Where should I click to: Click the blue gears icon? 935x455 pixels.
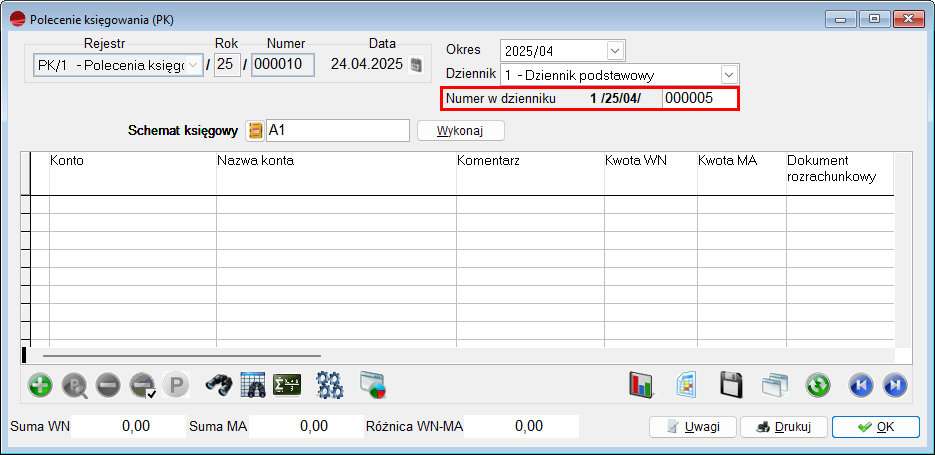tap(329, 385)
